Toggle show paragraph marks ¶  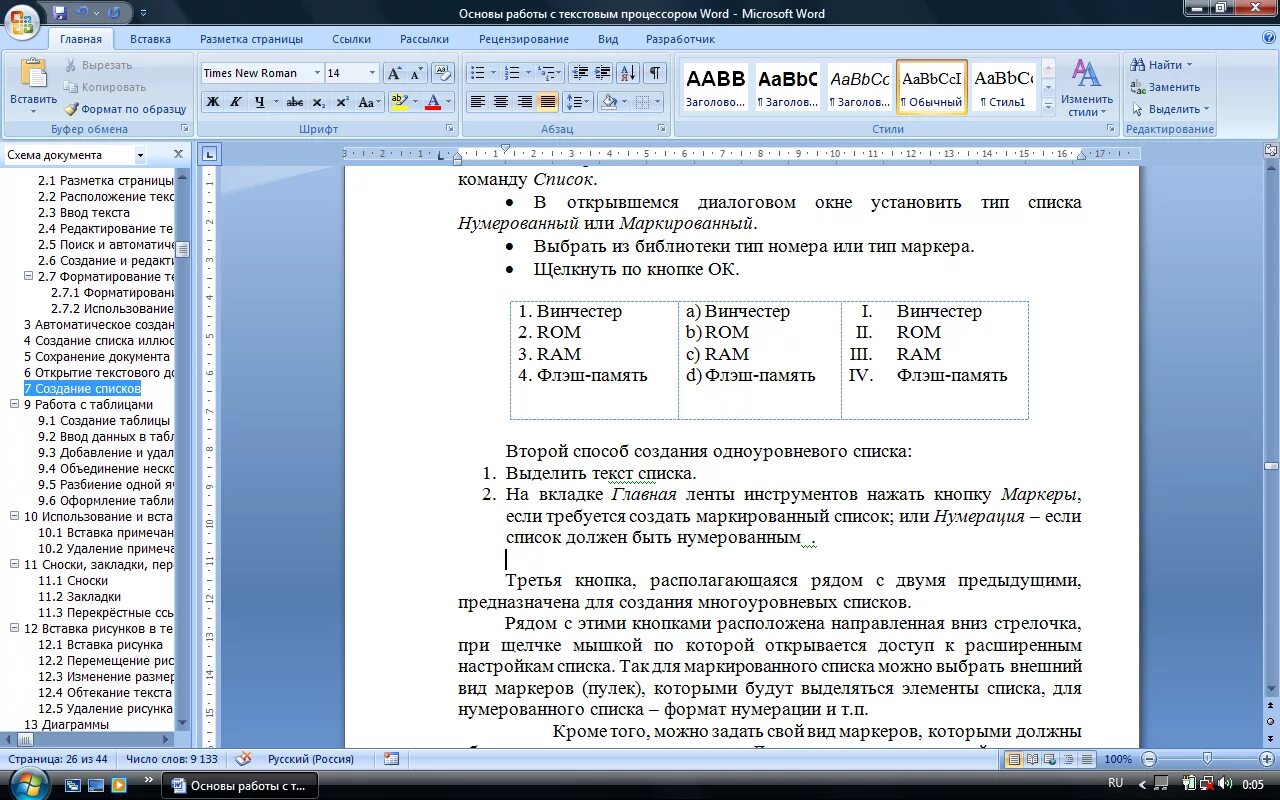click(655, 73)
